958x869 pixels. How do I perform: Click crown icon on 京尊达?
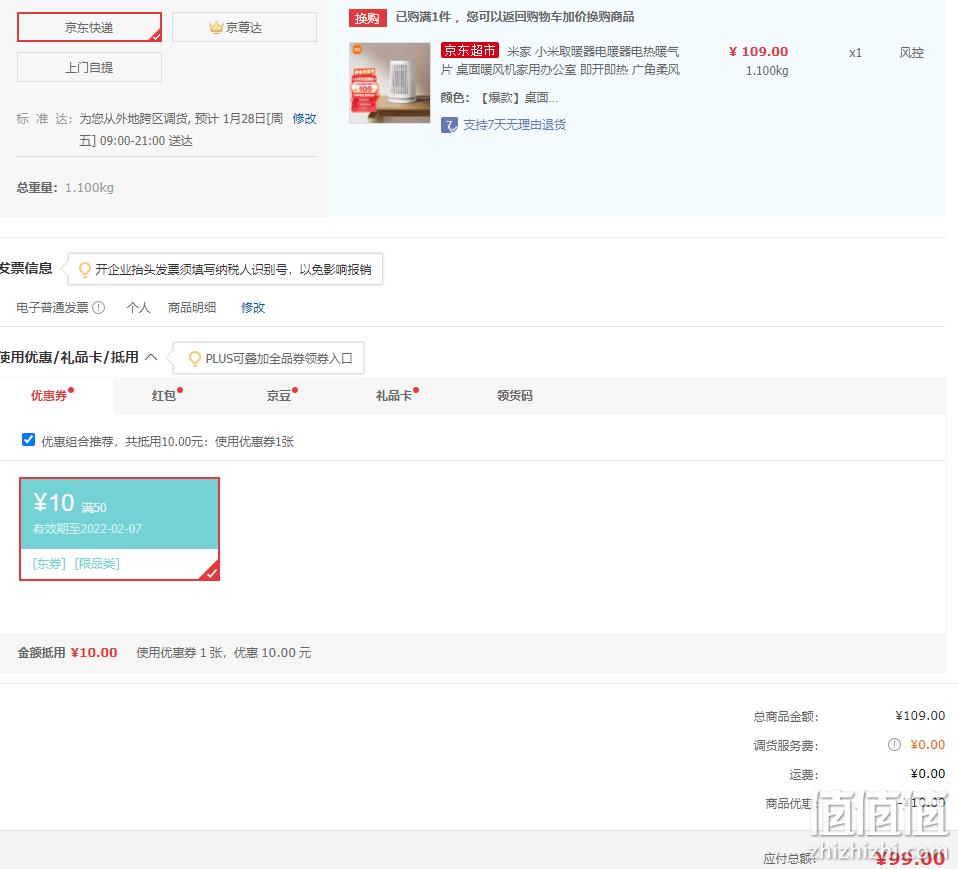click(216, 28)
